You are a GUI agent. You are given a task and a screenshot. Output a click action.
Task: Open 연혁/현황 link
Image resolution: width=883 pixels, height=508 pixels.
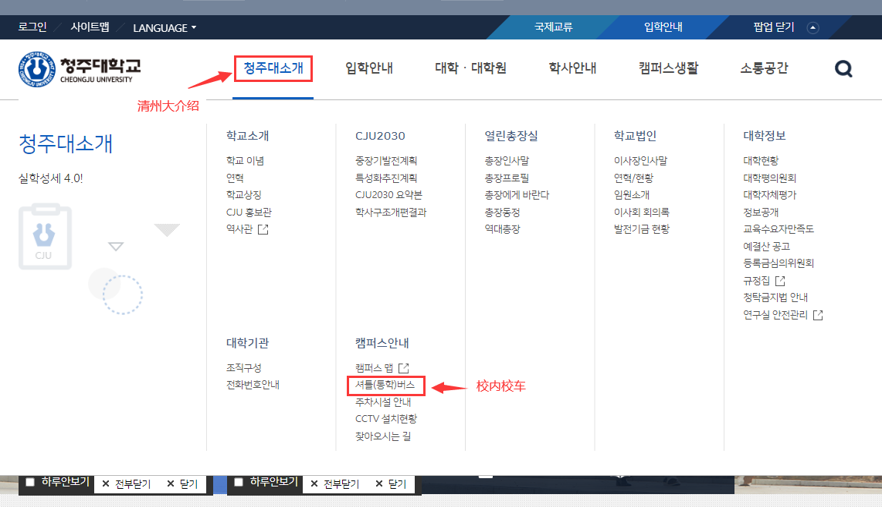[x=634, y=178]
